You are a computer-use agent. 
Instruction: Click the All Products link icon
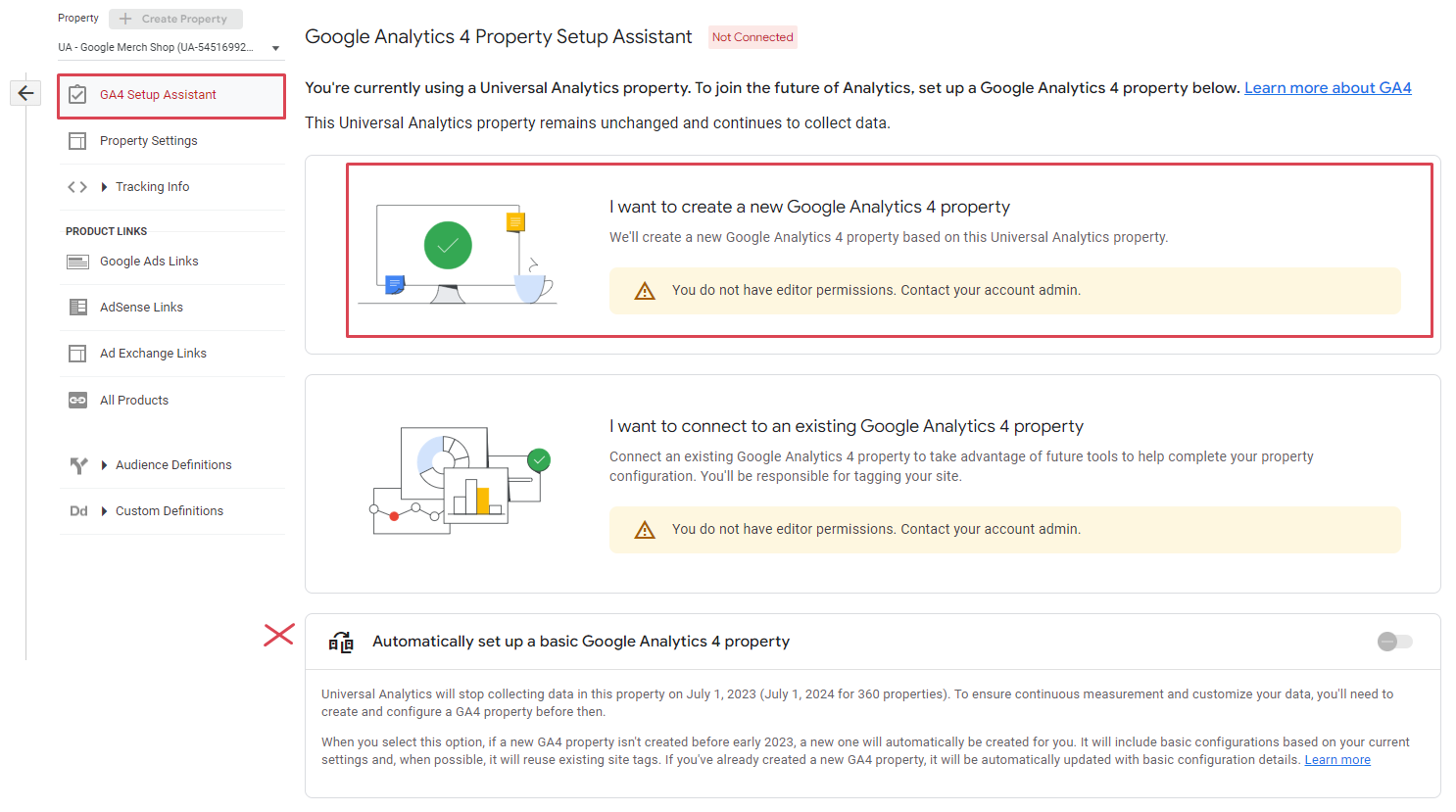tap(77, 401)
